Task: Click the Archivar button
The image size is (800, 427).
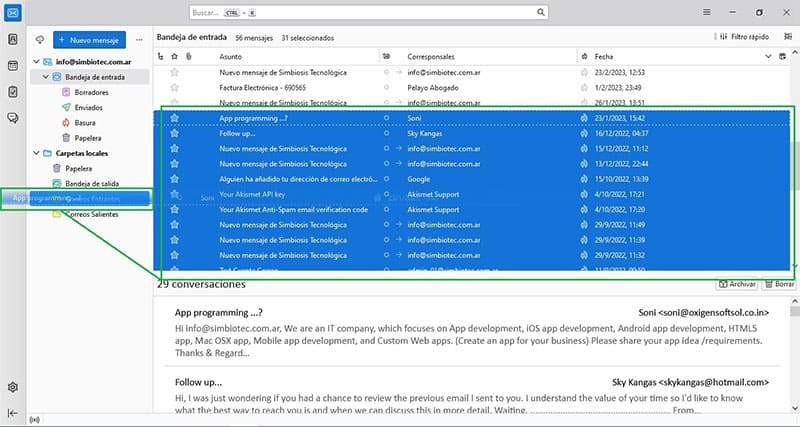Action: point(736,284)
